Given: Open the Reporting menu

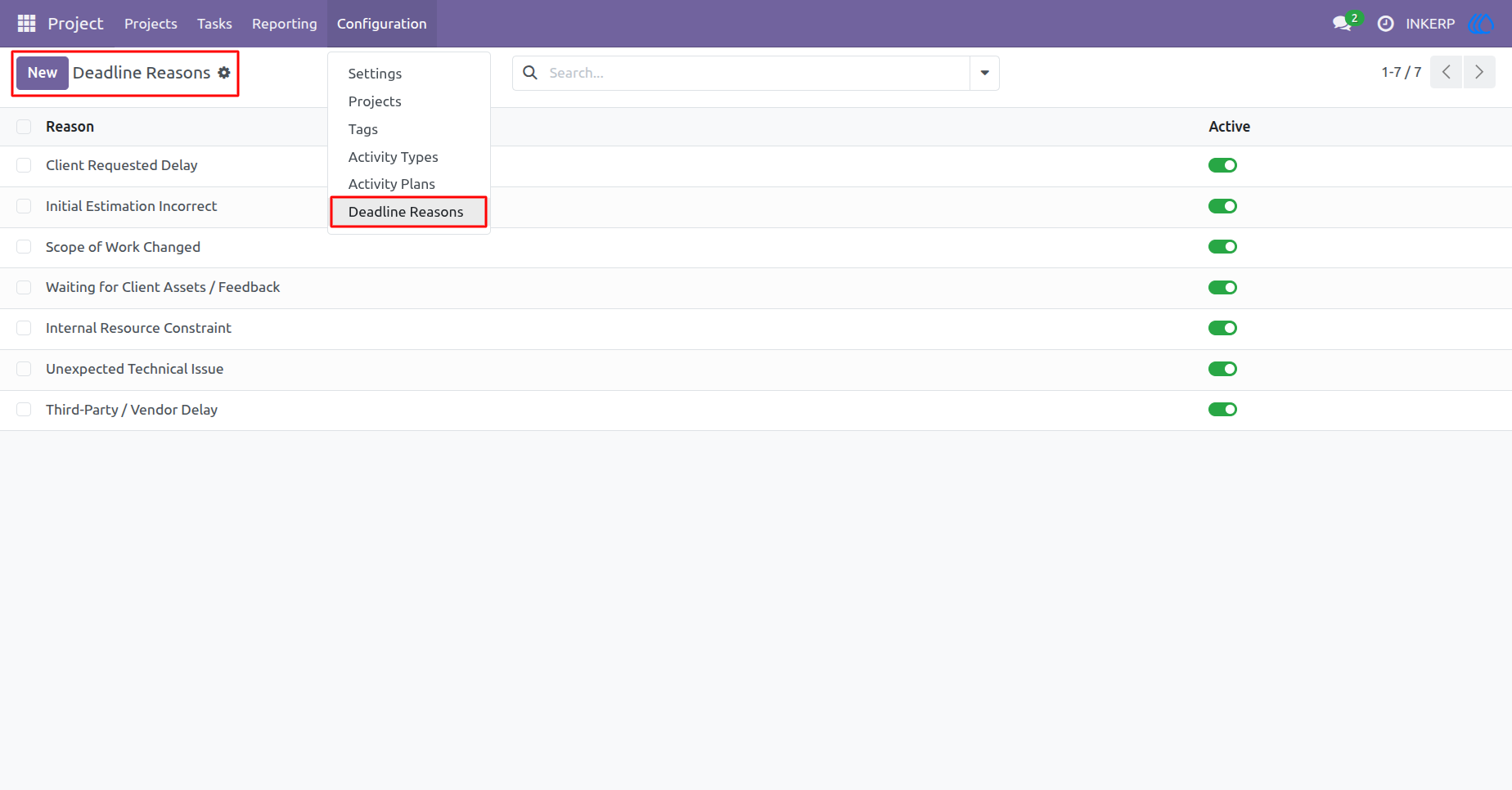Looking at the screenshot, I should point(284,24).
